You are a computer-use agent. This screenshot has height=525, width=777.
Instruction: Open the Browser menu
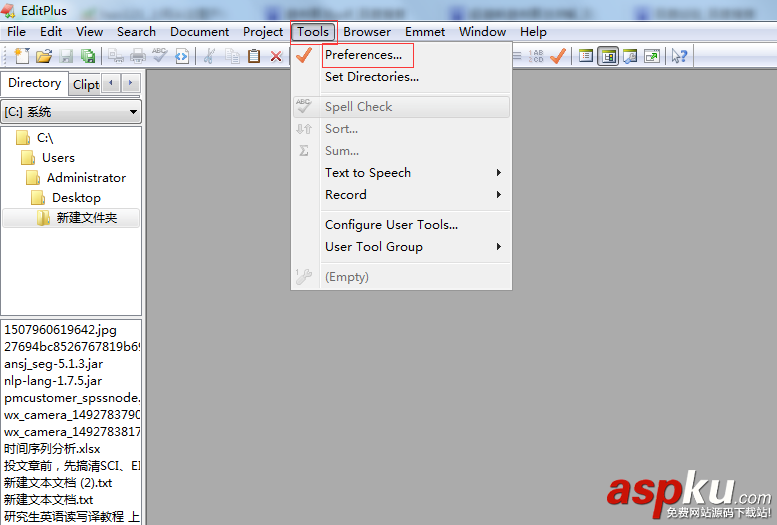point(367,32)
